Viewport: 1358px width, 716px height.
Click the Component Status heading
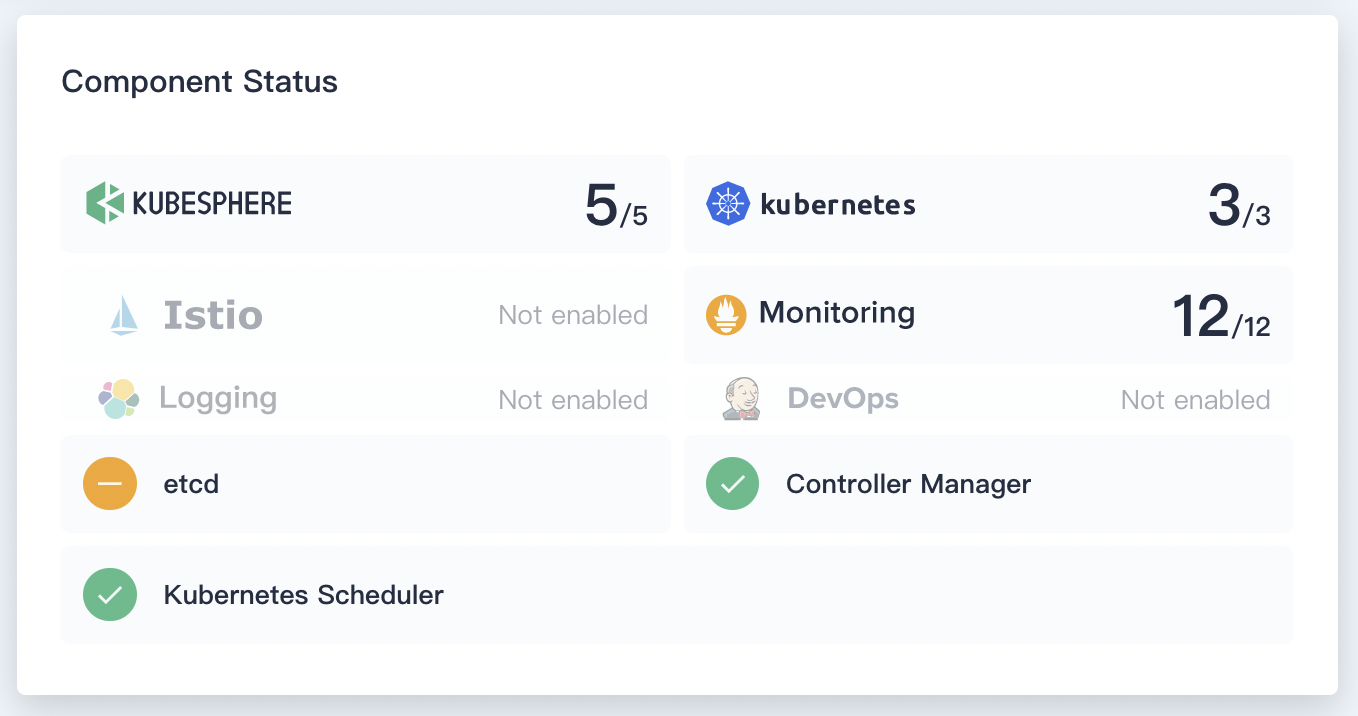click(x=199, y=81)
